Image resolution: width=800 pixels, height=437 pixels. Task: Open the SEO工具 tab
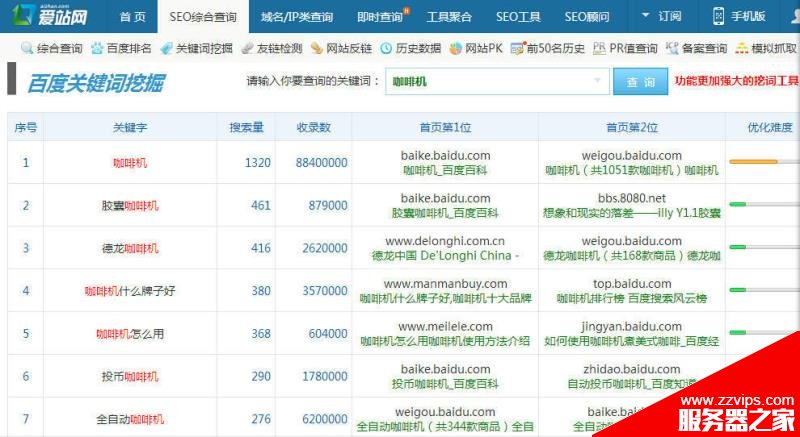click(518, 17)
